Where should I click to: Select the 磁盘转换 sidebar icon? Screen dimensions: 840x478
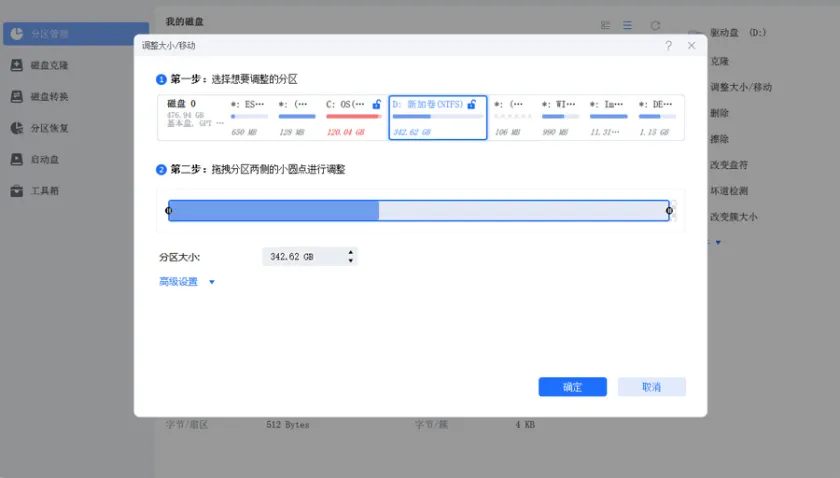click(x=17, y=97)
